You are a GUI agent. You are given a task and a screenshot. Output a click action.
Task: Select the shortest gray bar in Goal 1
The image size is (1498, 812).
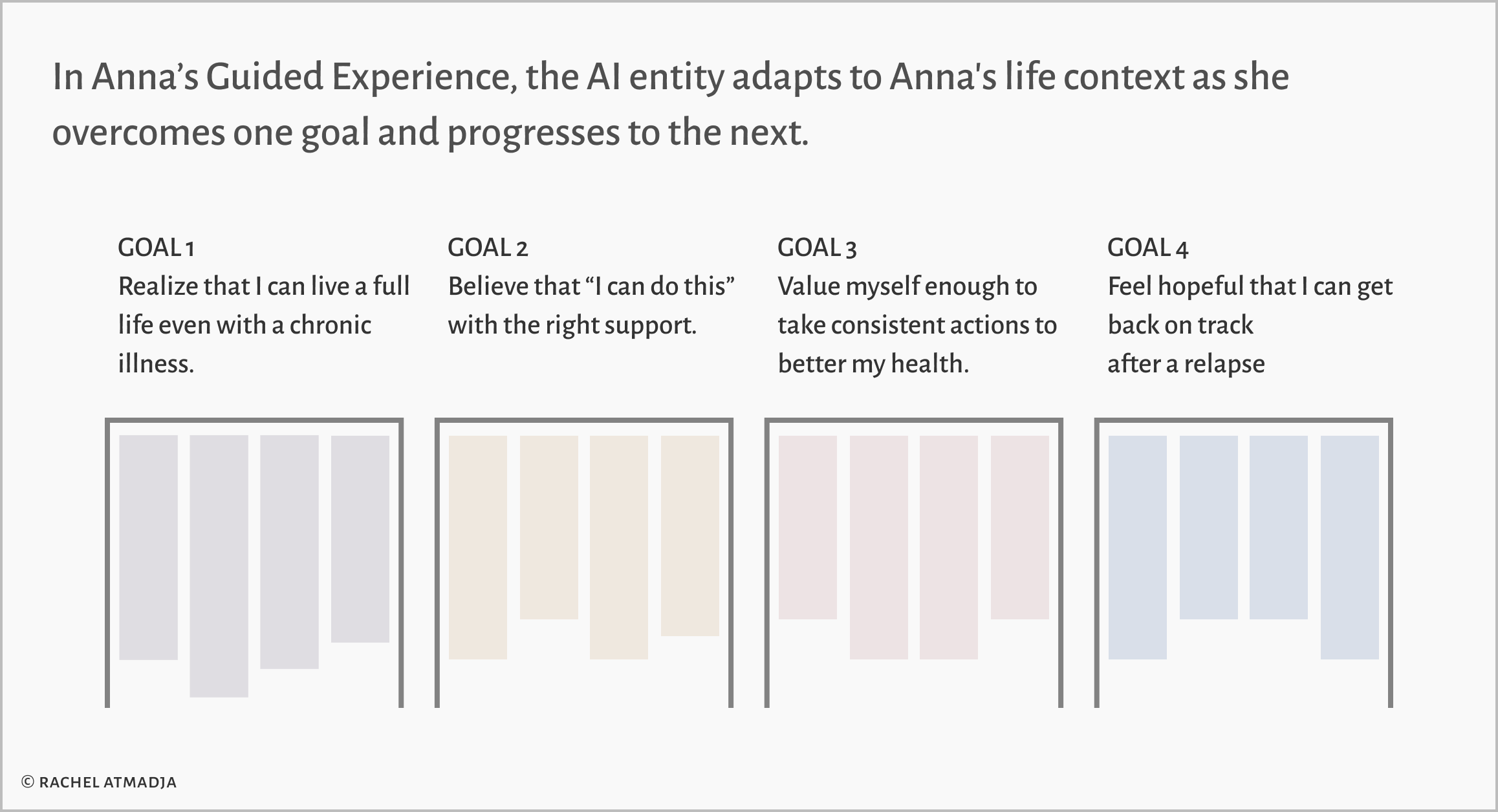click(x=360, y=539)
